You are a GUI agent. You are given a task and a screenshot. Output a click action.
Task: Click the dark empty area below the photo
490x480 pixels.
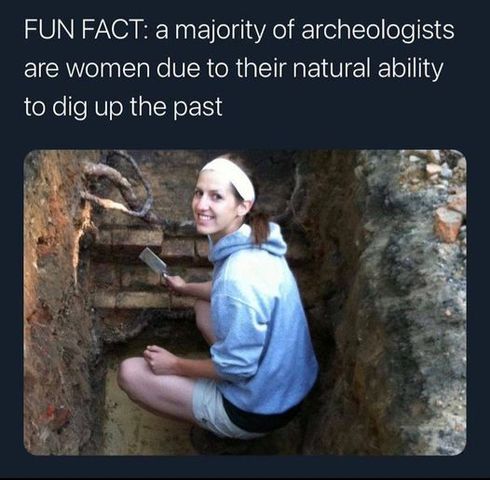coord(245,467)
